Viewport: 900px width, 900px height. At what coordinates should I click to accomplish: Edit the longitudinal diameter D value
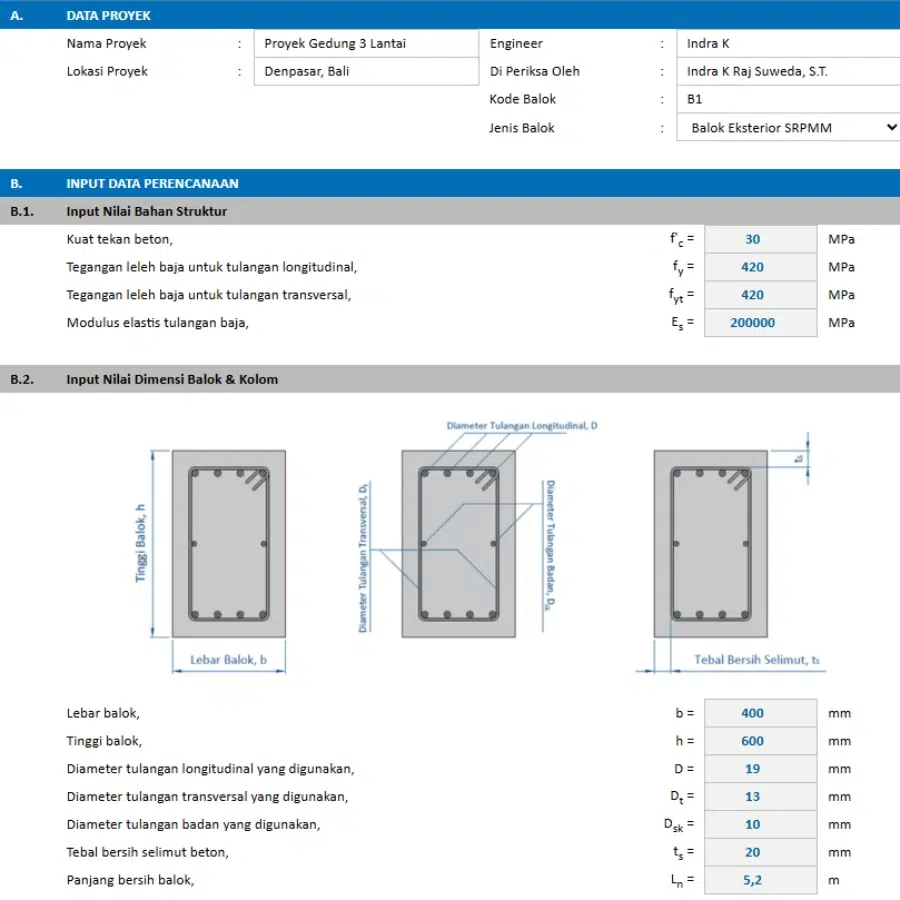point(761,769)
